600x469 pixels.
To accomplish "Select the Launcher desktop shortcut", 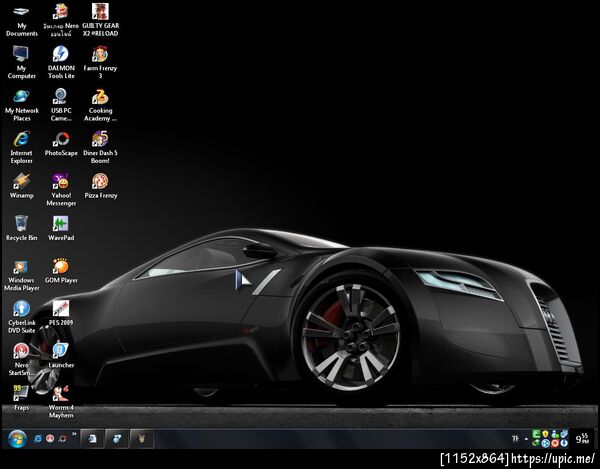I will click(61, 356).
